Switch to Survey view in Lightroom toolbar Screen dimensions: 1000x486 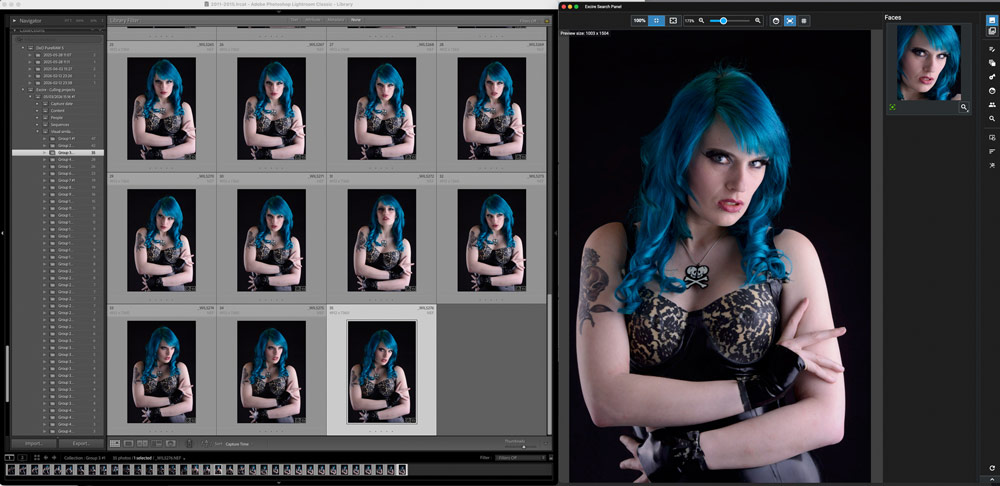[156, 443]
